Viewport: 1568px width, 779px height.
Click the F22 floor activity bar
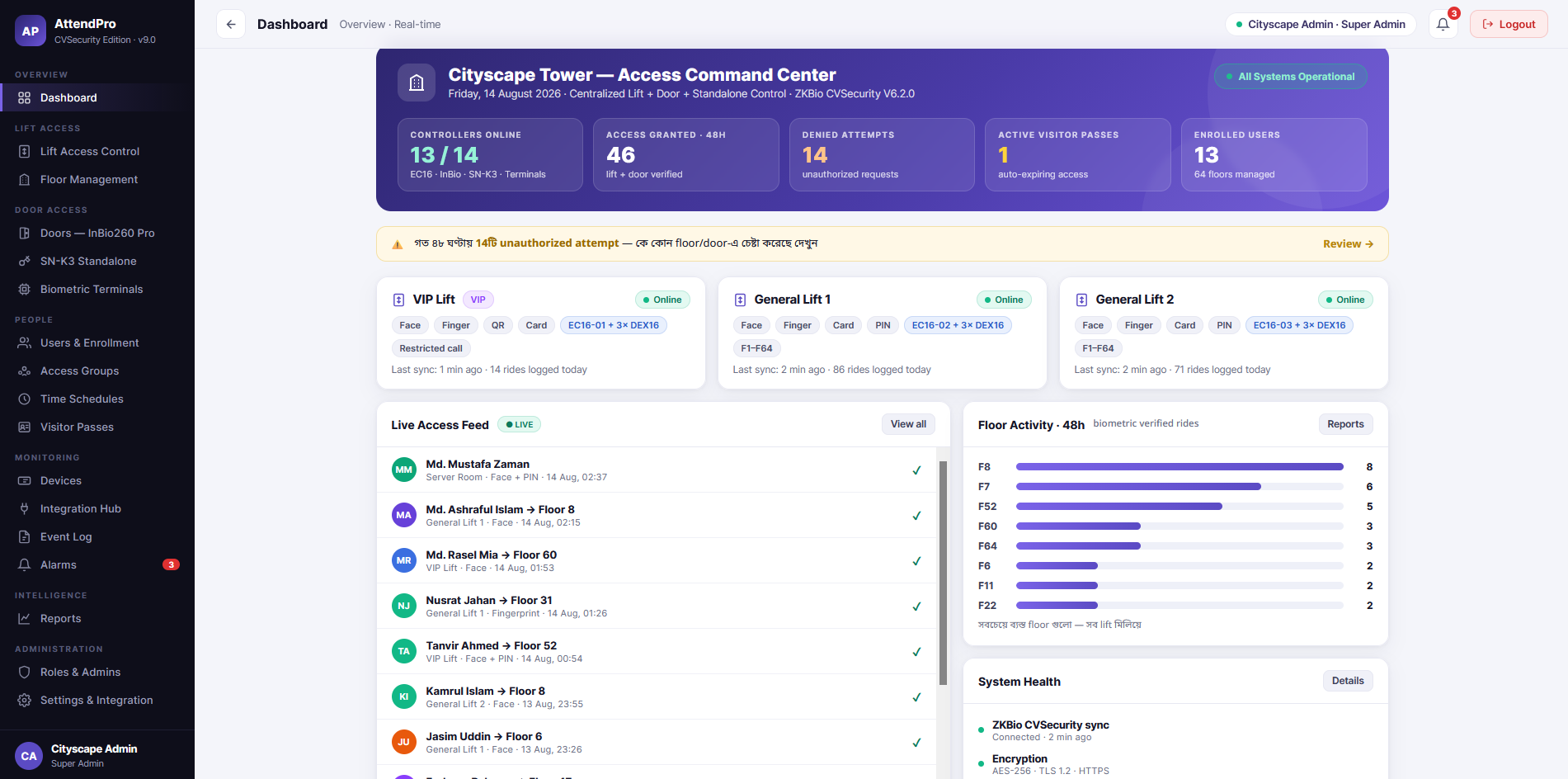[1180, 606]
